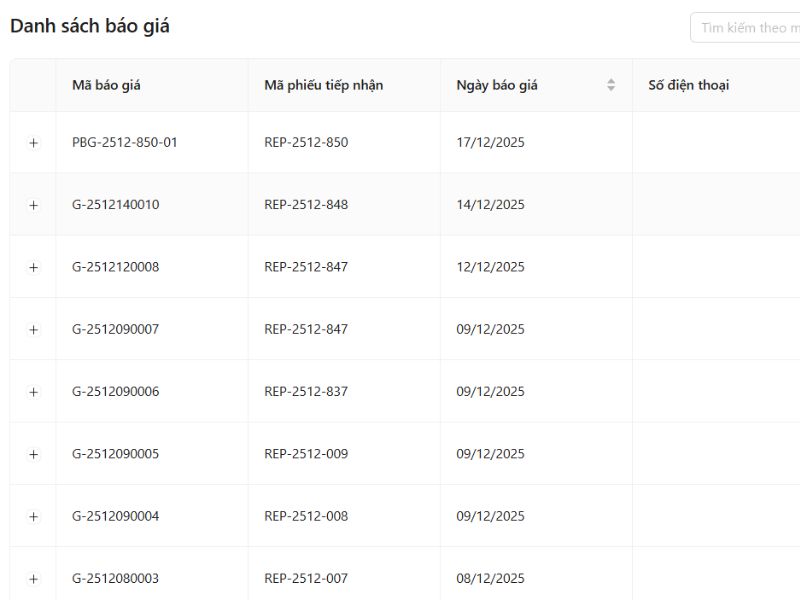Select receipt code REP-2512-850

click(306, 142)
